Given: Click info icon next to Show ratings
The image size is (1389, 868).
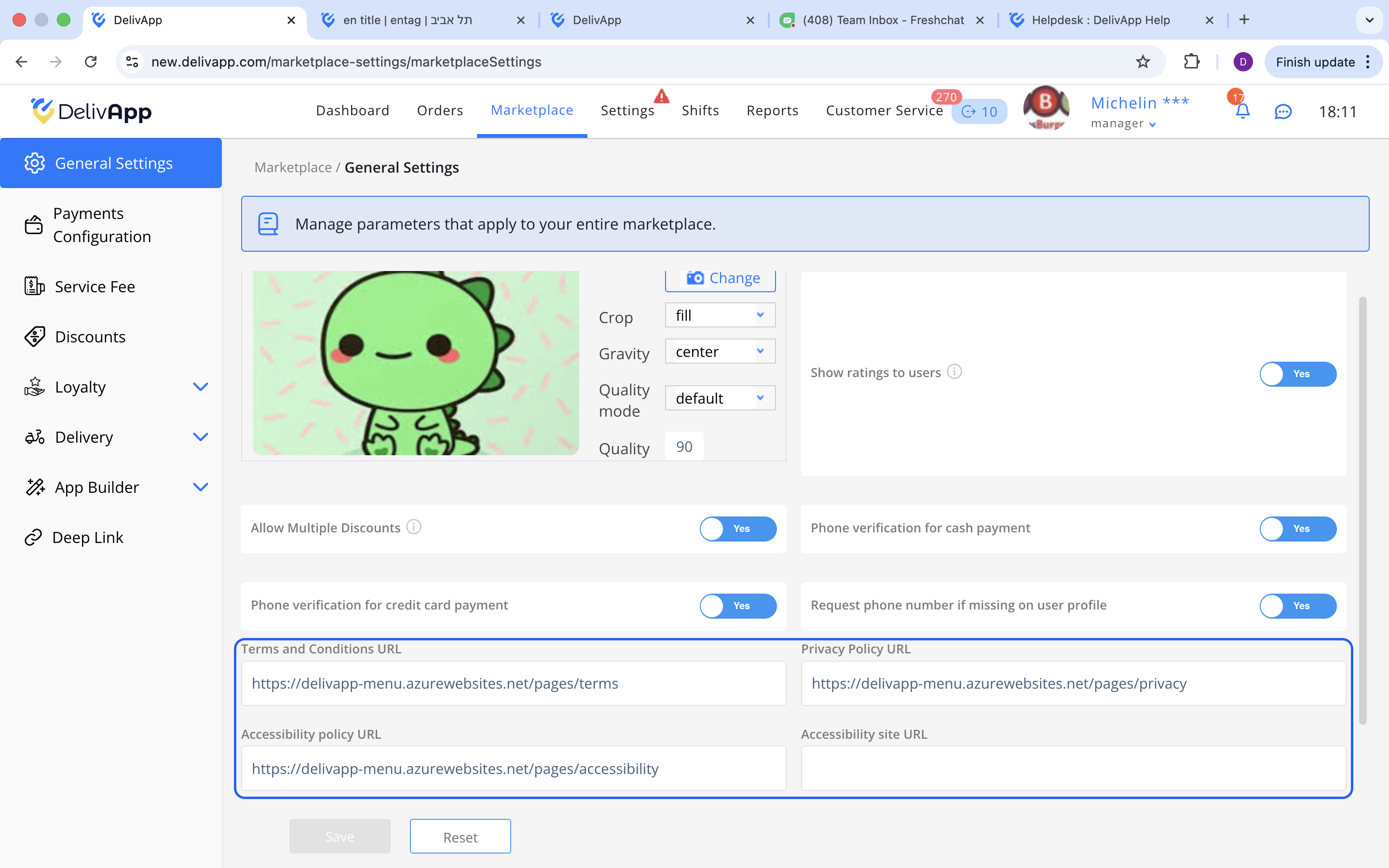Looking at the screenshot, I should [954, 371].
